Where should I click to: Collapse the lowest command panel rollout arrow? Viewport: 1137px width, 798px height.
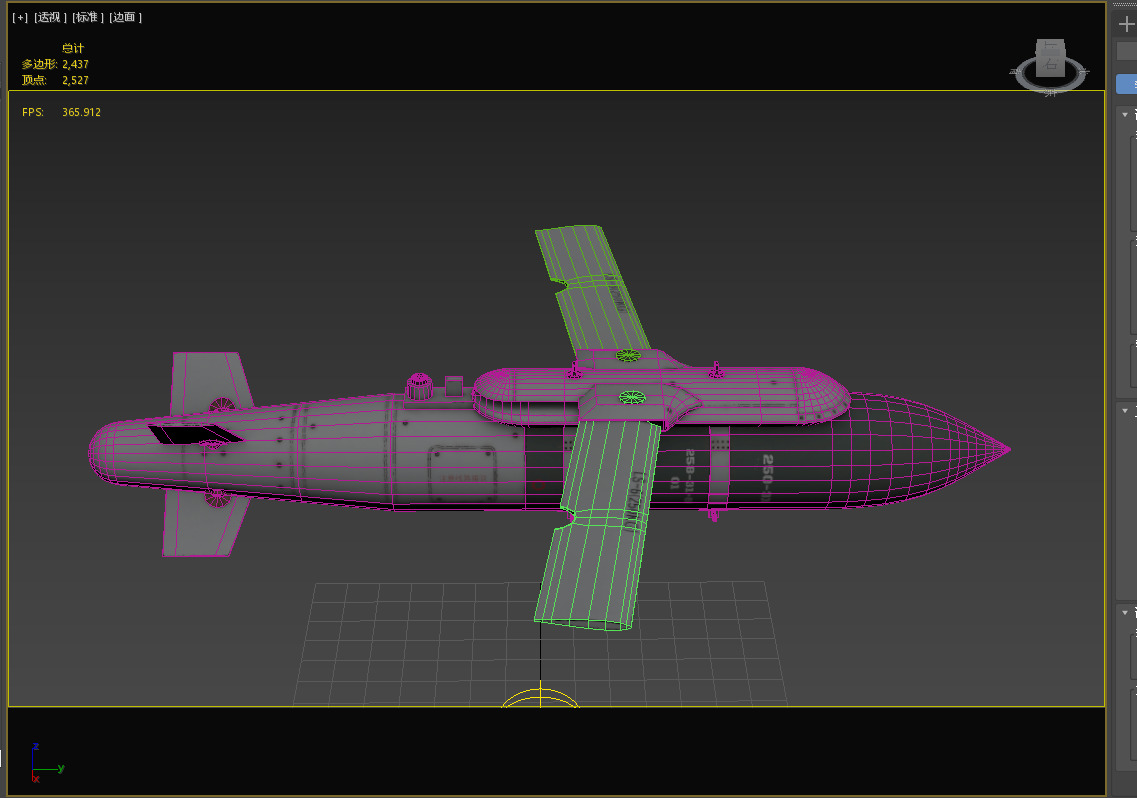(x=1125, y=613)
